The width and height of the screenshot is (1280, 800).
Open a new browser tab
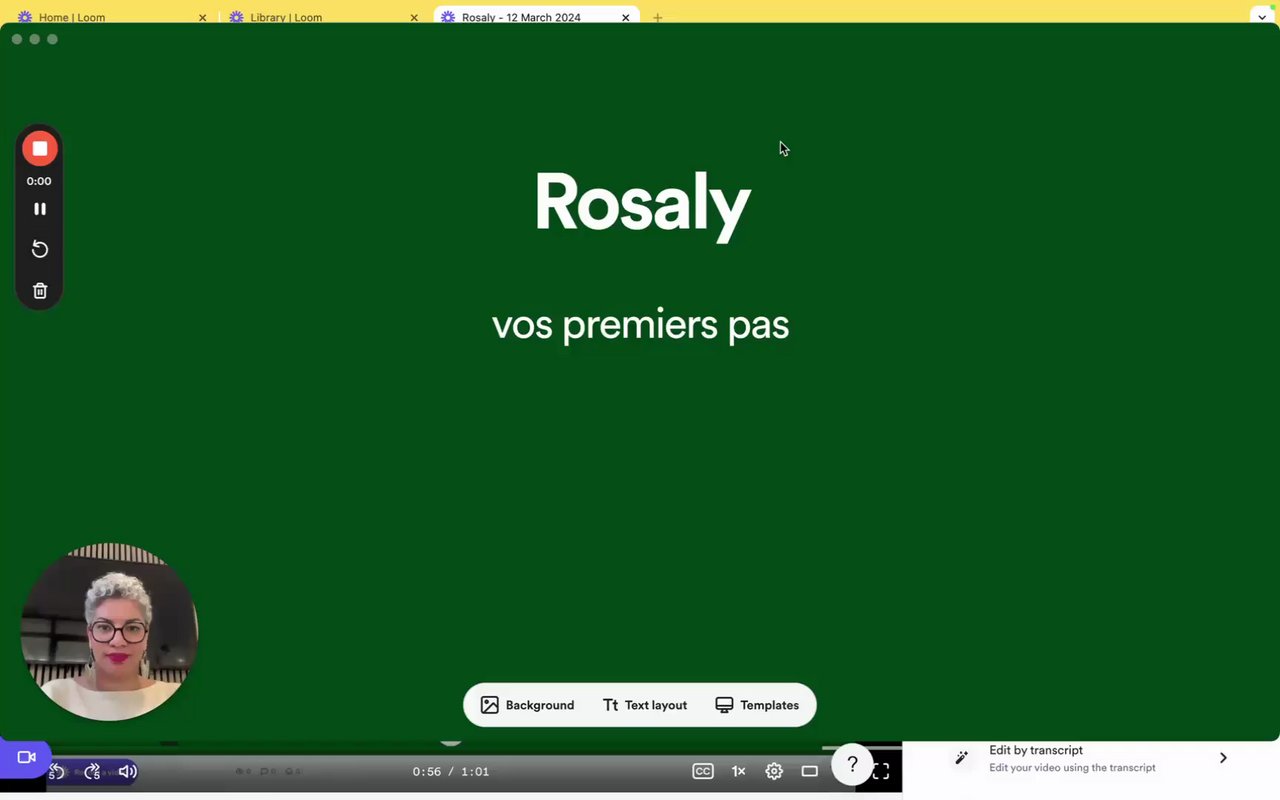[657, 17]
